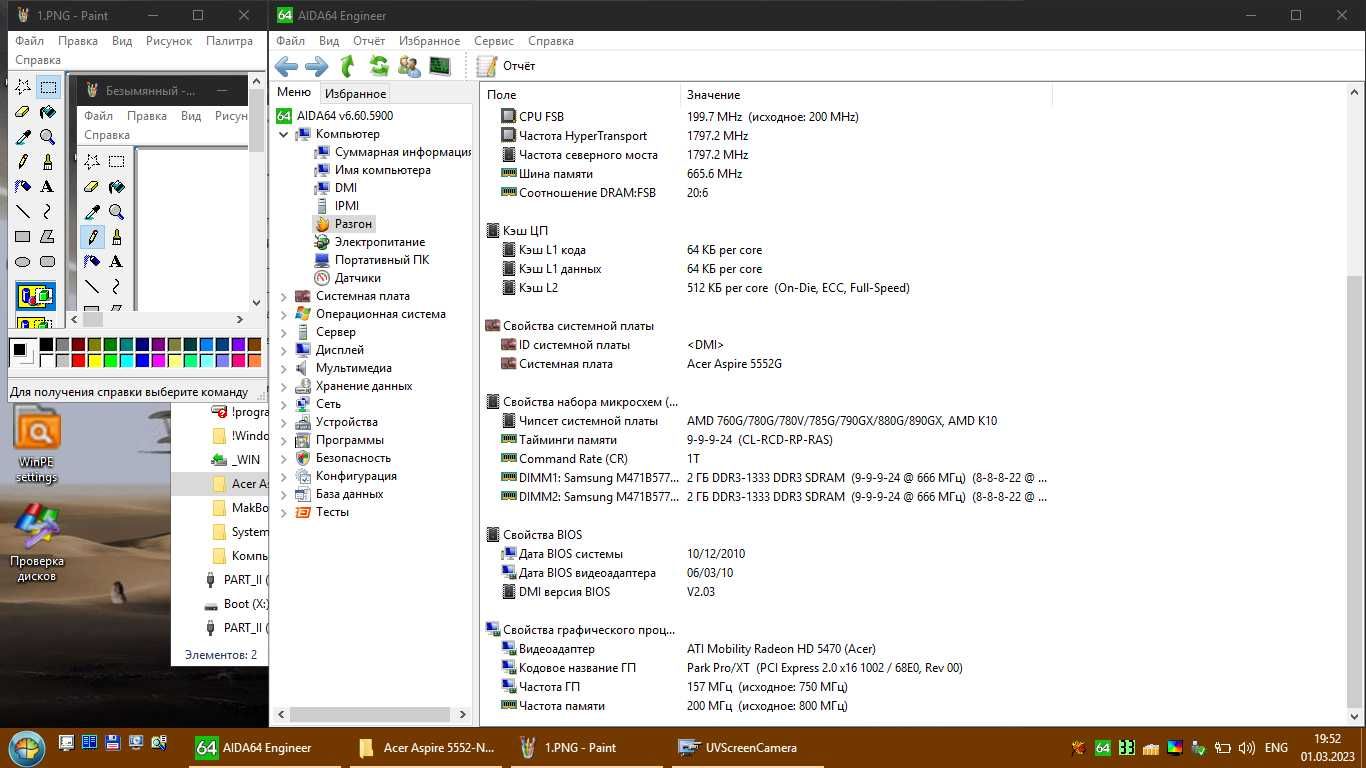Click the AIDA64 forward arrow
Screen dimensions: 1366x768
click(x=316, y=66)
